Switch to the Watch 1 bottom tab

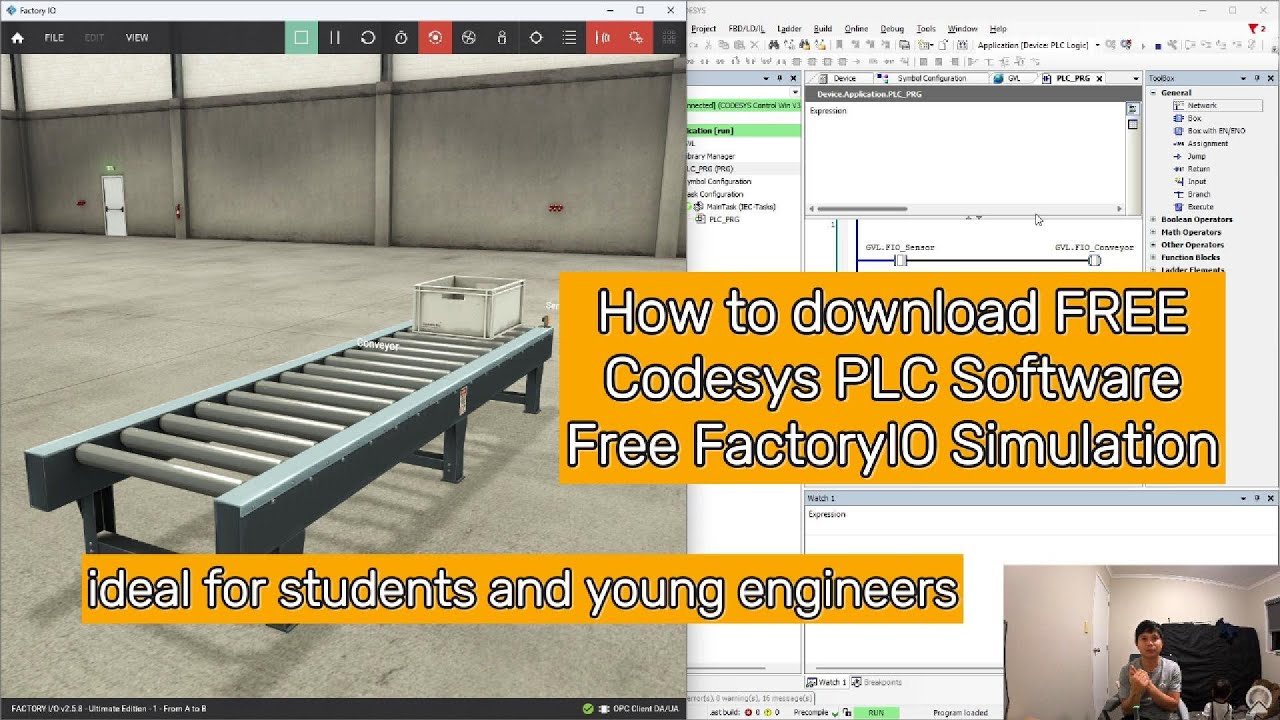coord(827,682)
